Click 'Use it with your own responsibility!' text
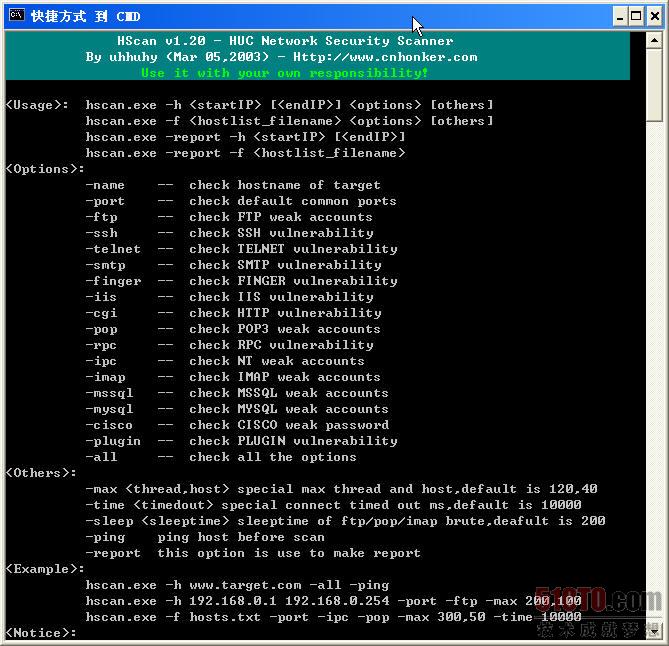The height and width of the screenshot is (646, 669). (x=285, y=73)
